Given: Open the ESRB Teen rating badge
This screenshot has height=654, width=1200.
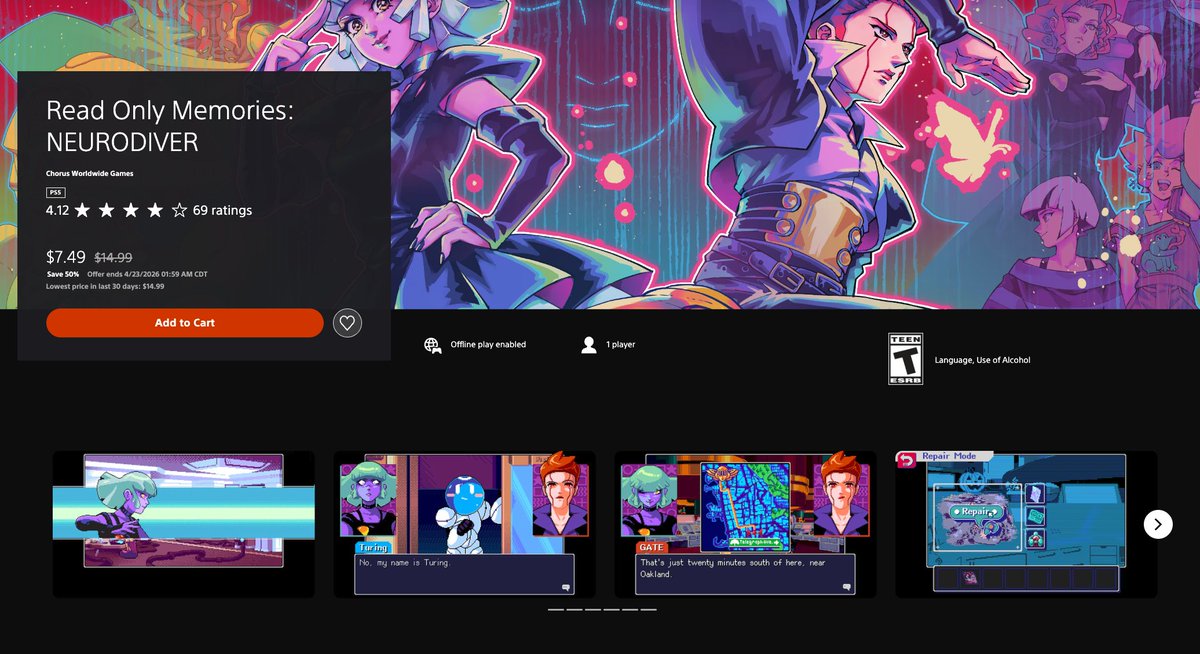Looking at the screenshot, I should pyautogui.click(x=906, y=359).
